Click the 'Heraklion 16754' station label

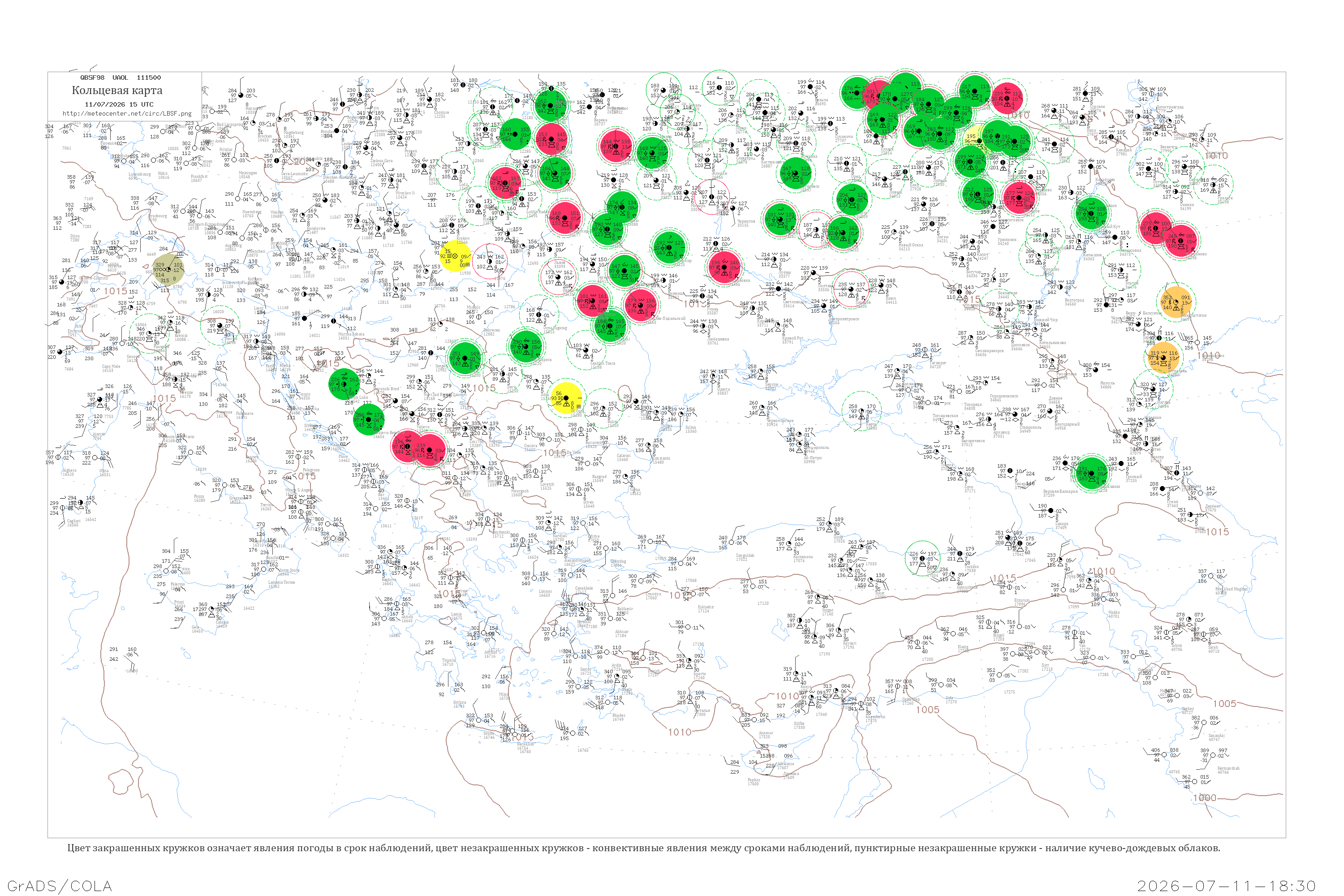[x=525, y=746]
